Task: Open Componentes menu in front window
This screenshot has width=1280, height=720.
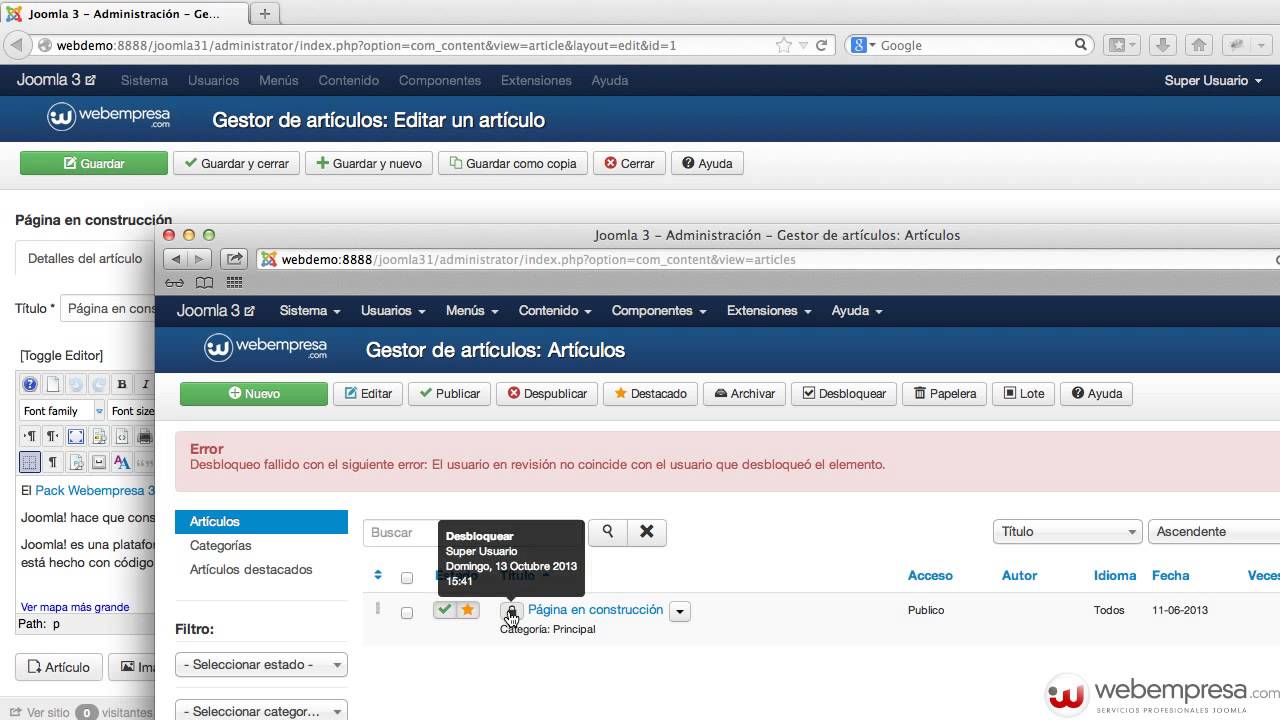Action: (x=659, y=311)
